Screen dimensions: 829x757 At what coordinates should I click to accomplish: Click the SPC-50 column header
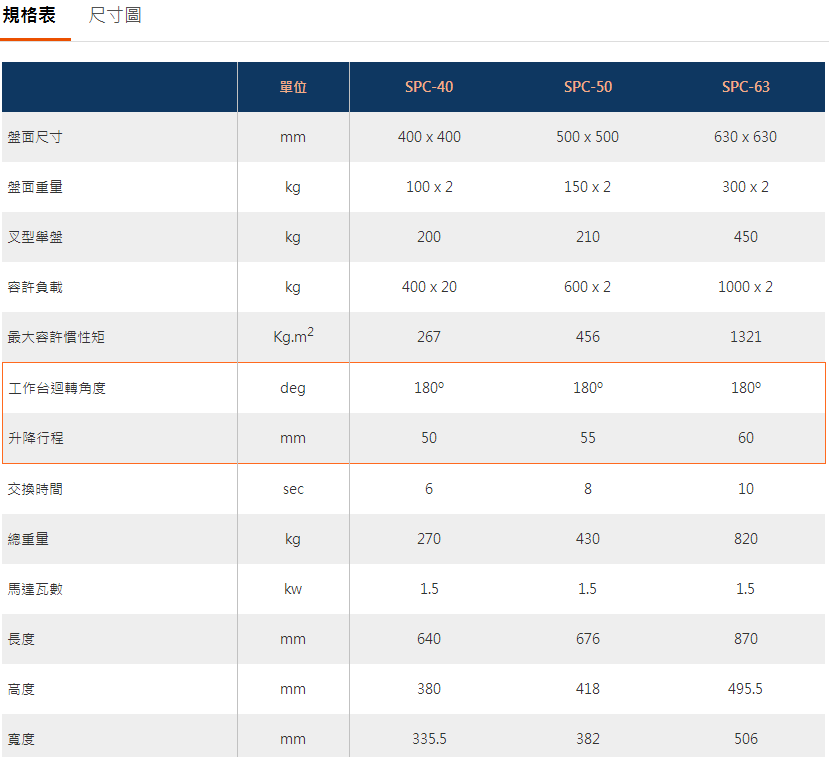pos(588,87)
